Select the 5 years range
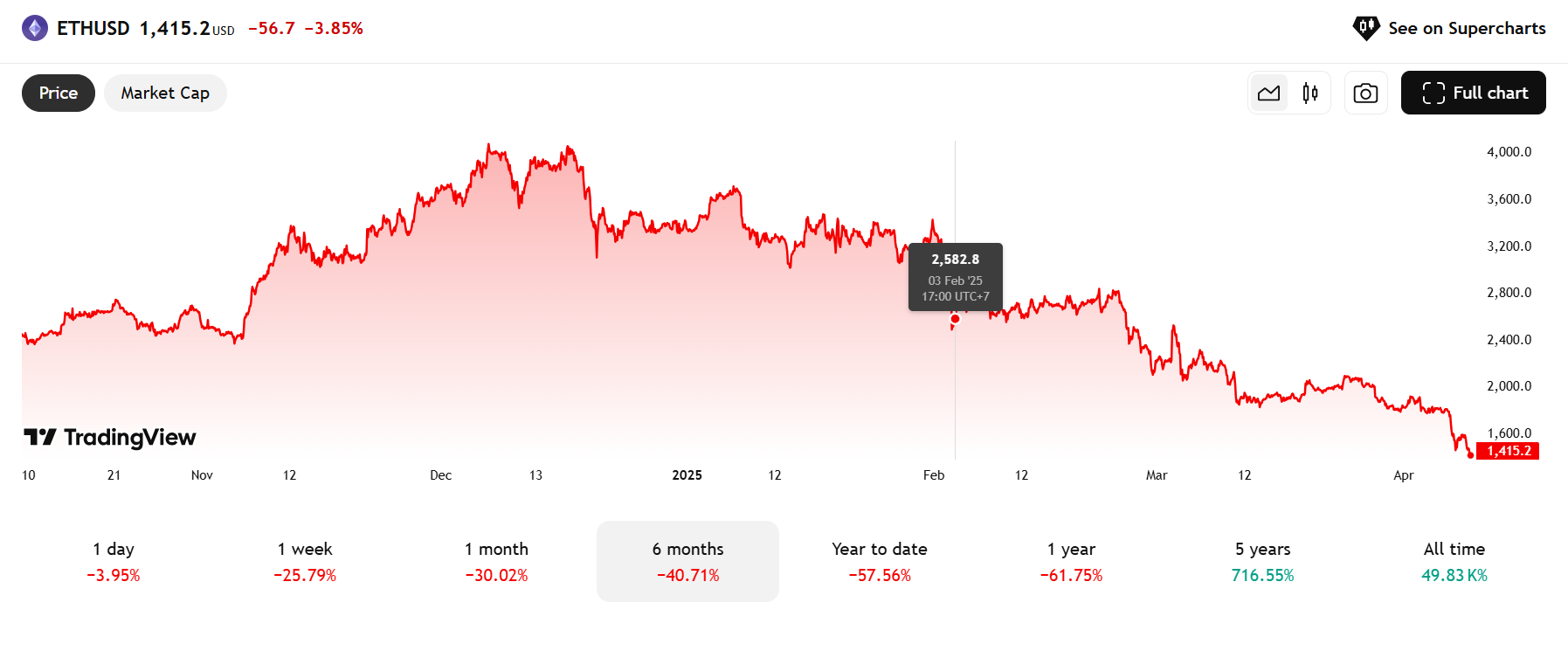 pyautogui.click(x=1262, y=561)
